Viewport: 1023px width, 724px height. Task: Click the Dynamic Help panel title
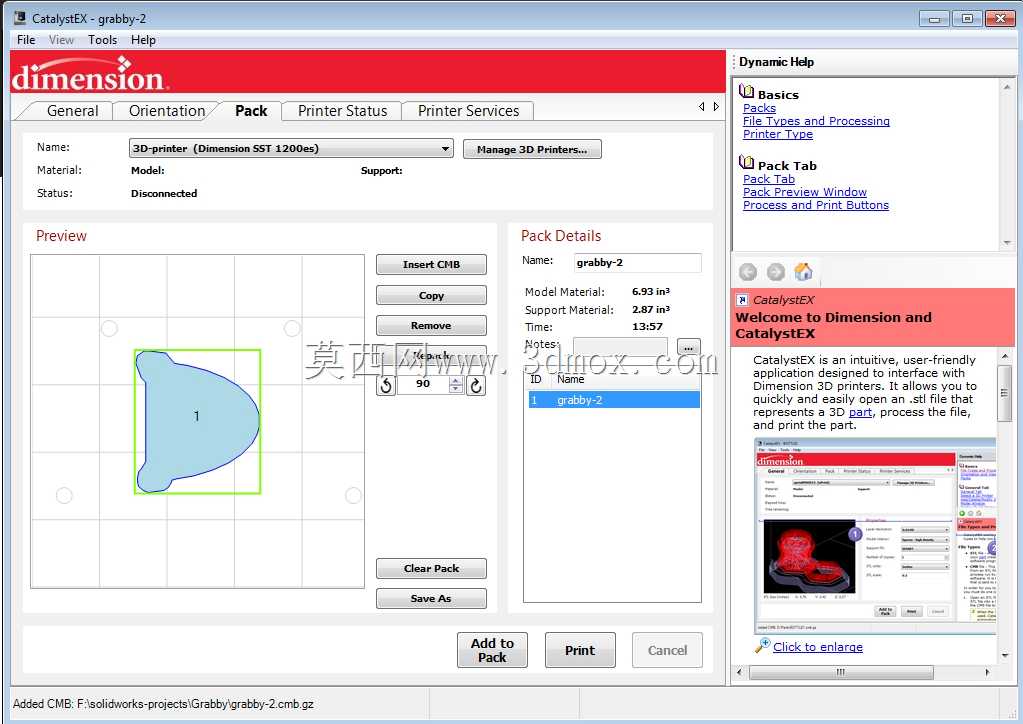(x=776, y=62)
